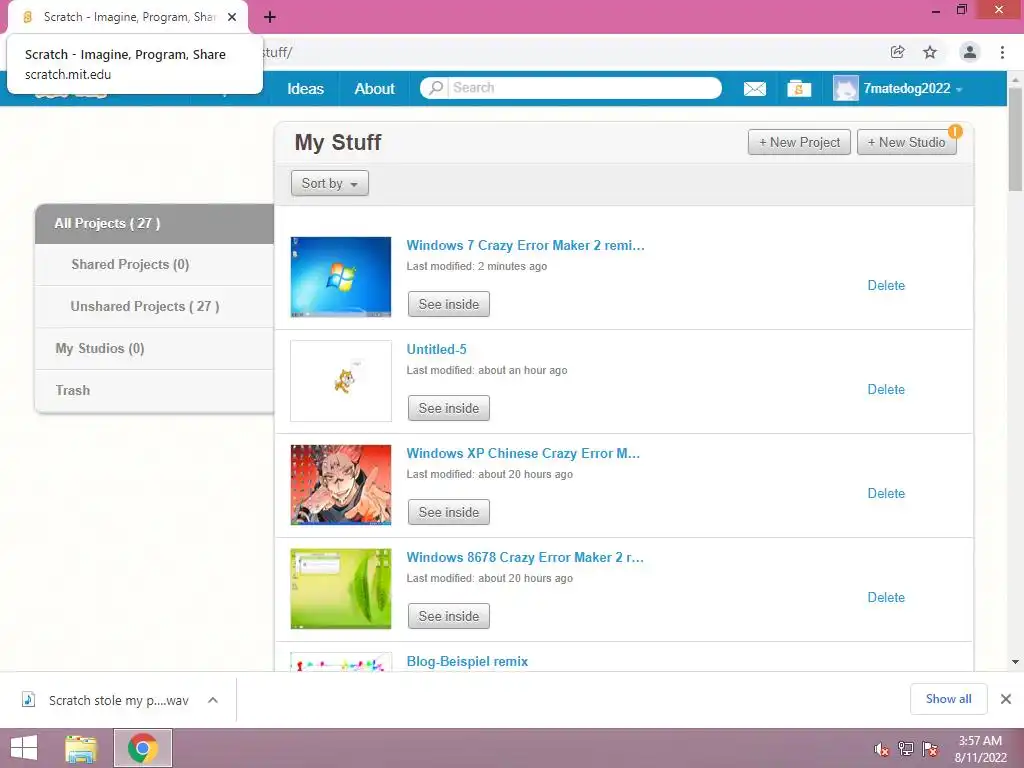See inside Windows XP Chinese Crazy Error project
Image resolution: width=1024 pixels, height=768 pixels.
tap(449, 512)
